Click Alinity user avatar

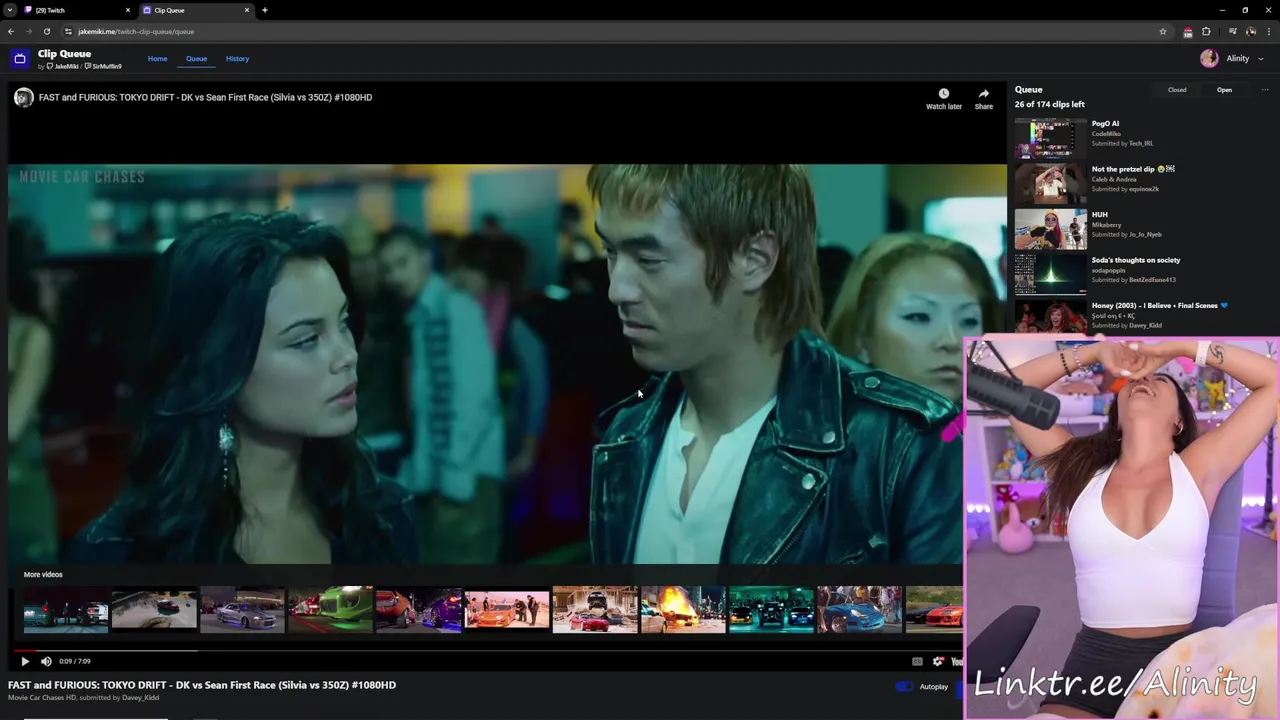[x=1209, y=59]
